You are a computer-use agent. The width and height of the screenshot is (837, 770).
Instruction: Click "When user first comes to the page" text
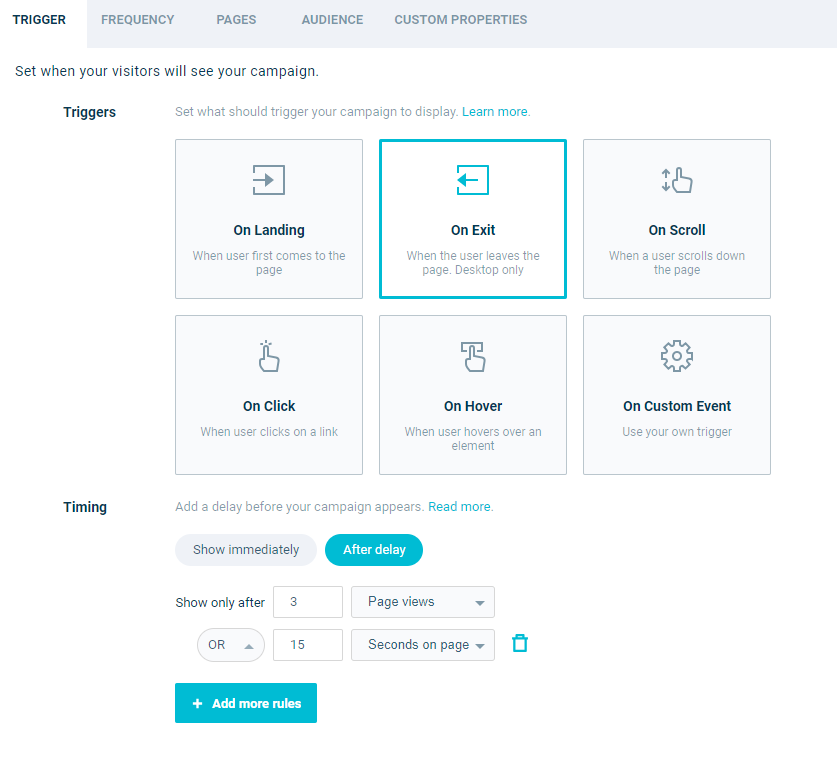point(269,263)
